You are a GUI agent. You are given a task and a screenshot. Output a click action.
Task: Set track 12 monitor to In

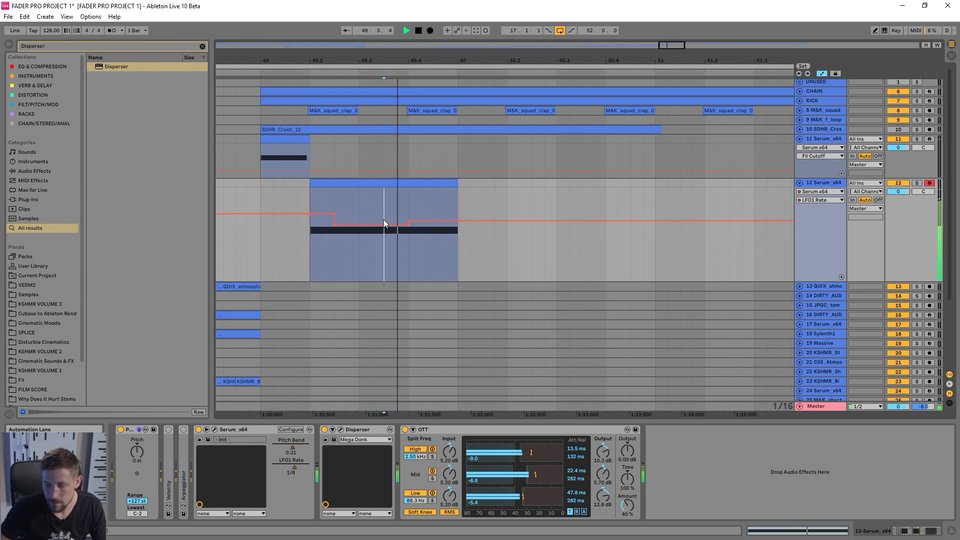tap(852, 200)
